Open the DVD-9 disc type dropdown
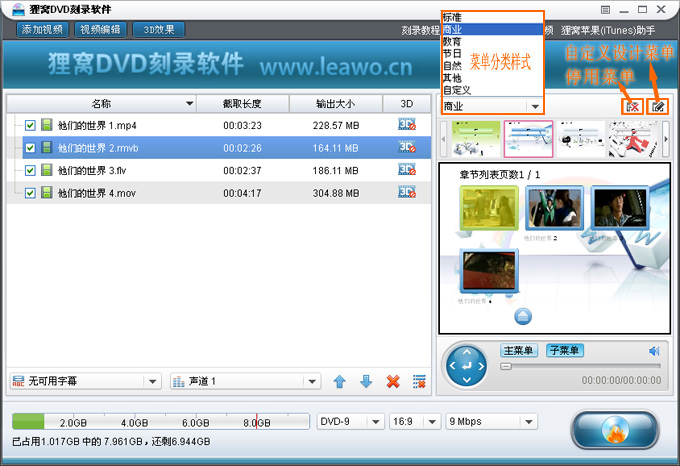Screen dimensions: 680x466 click(x=350, y=421)
